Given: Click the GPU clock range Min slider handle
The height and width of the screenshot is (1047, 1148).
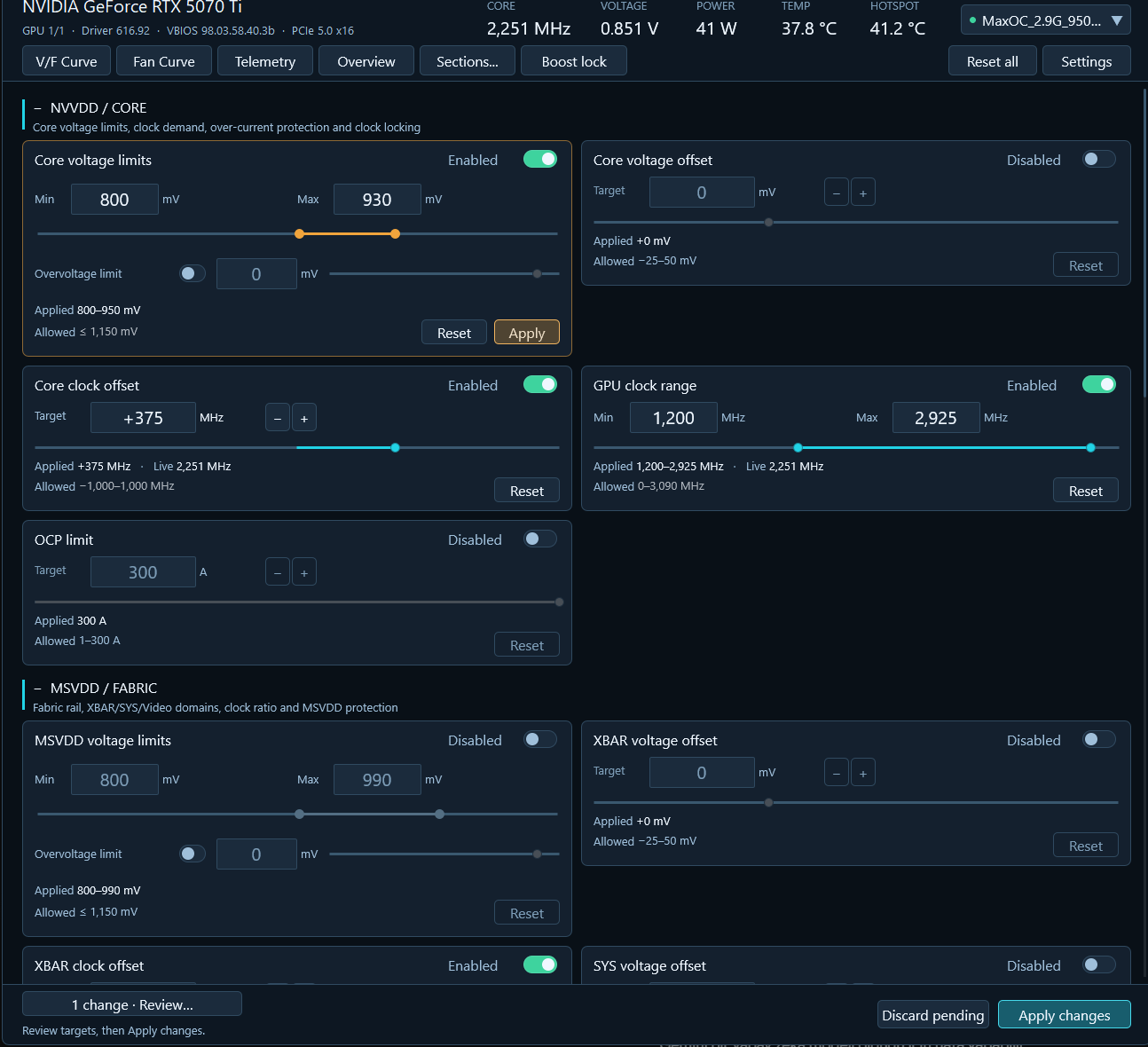Looking at the screenshot, I should [798, 448].
